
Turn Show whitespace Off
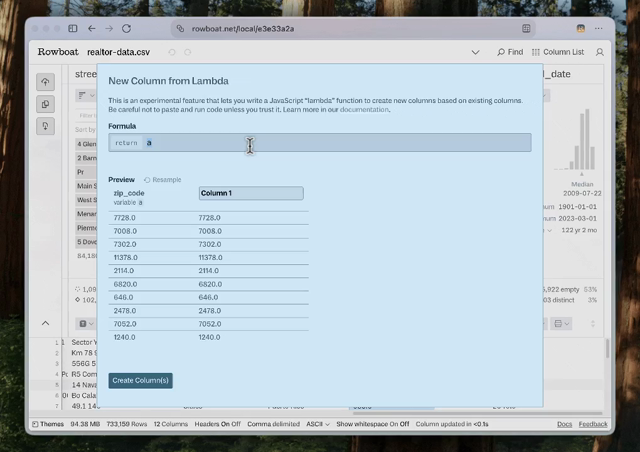(x=404, y=424)
